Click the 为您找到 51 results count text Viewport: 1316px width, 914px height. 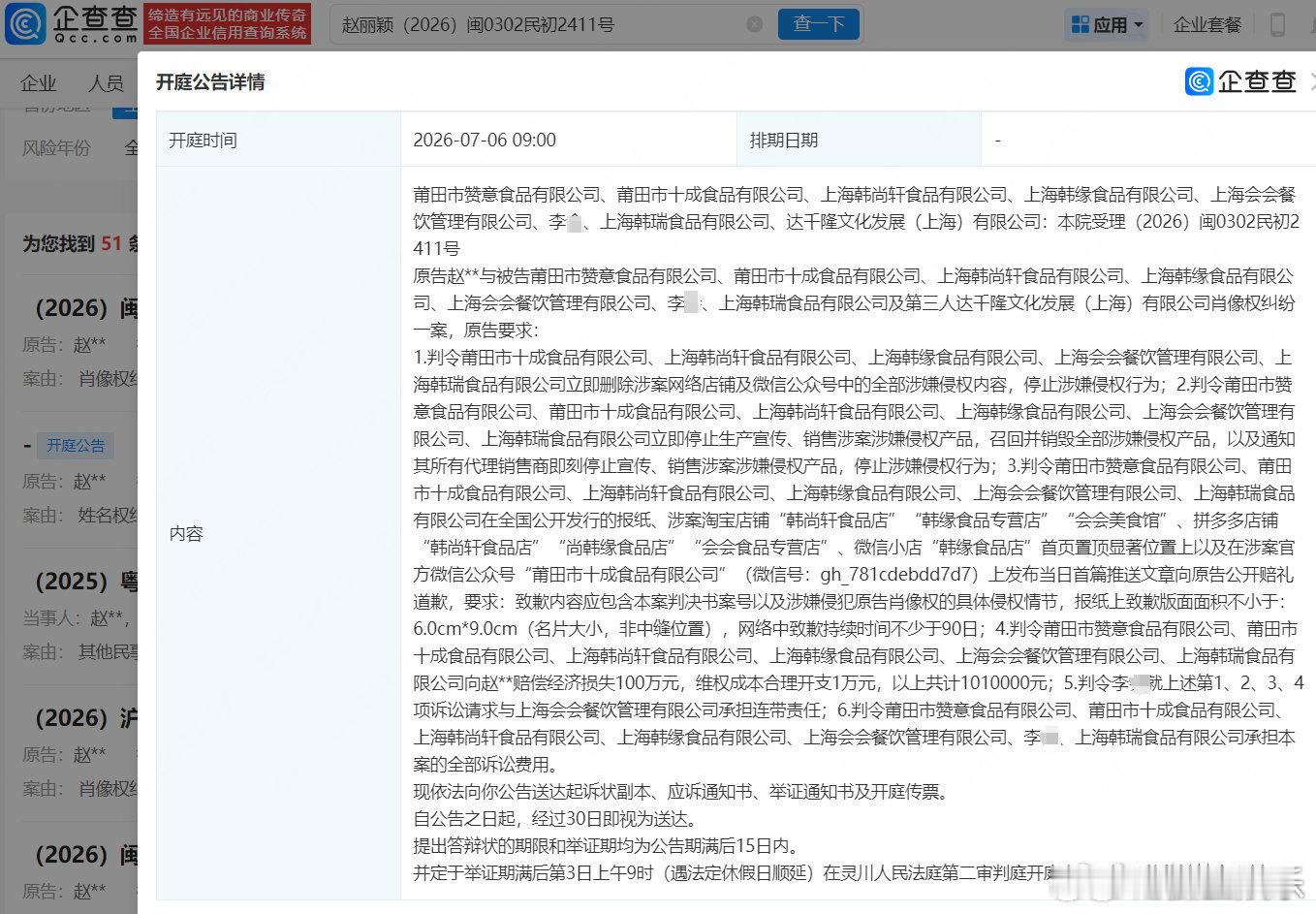[80, 243]
